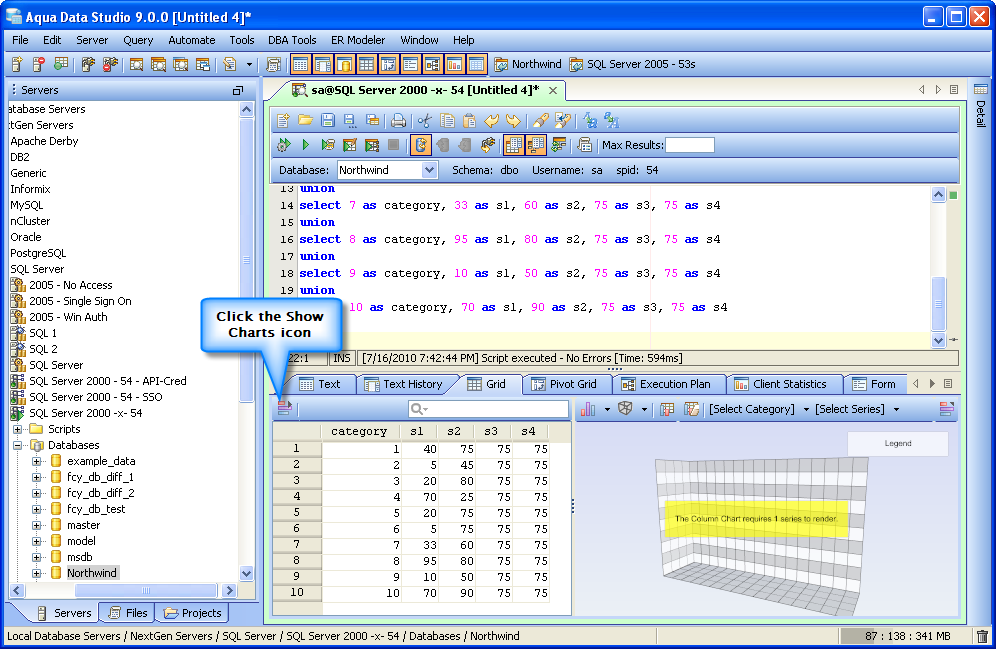Open the chart type dropdown arrow
Screen dimensions: 996x649
coord(607,409)
